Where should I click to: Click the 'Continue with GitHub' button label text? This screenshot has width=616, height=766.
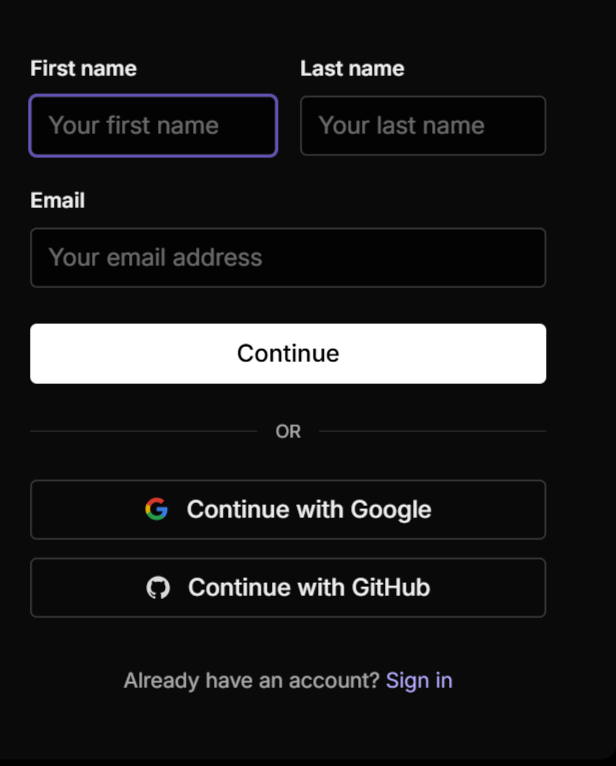pyautogui.click(x=309, y=587)
